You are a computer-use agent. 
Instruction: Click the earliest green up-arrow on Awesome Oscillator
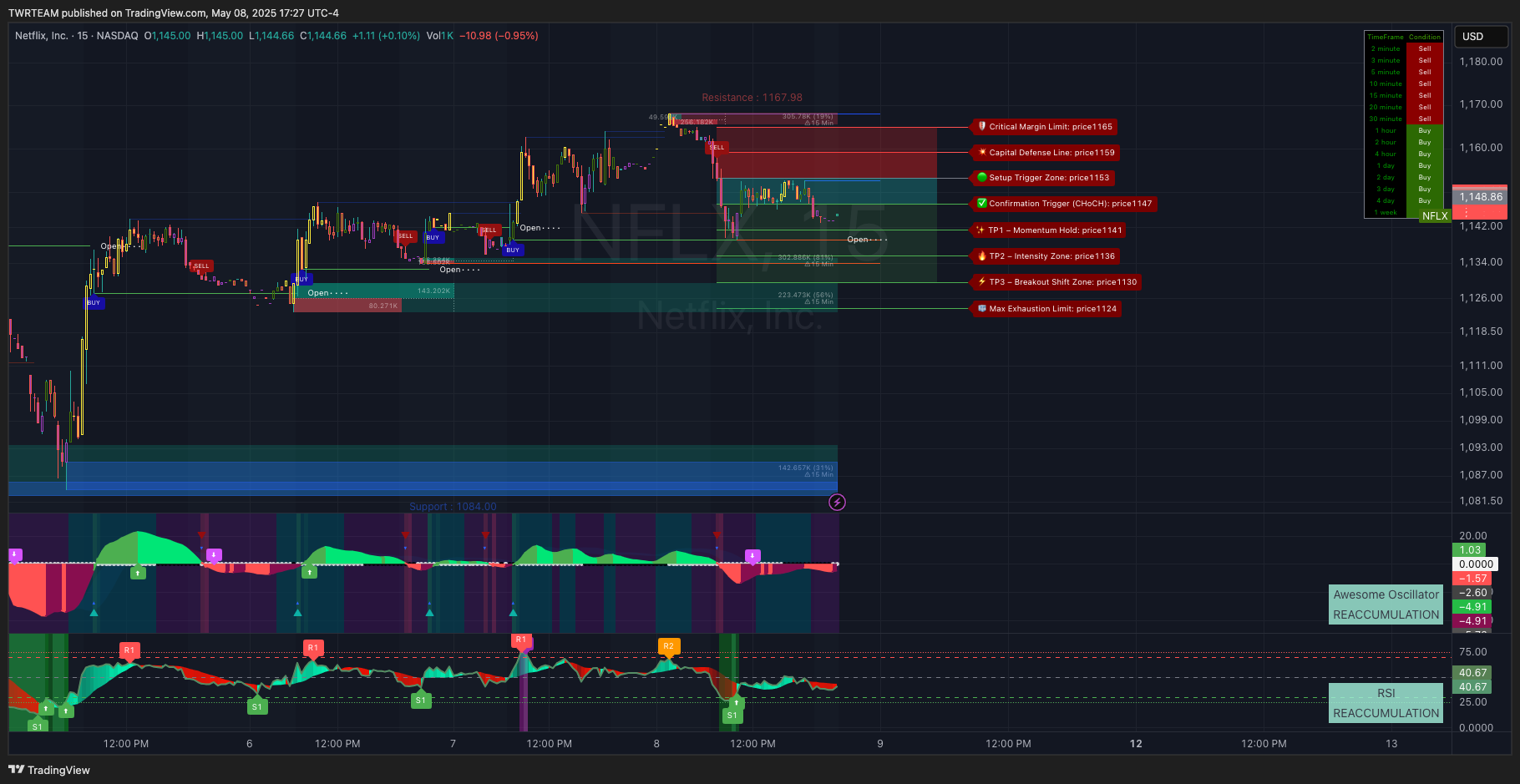tap(139, 573)
